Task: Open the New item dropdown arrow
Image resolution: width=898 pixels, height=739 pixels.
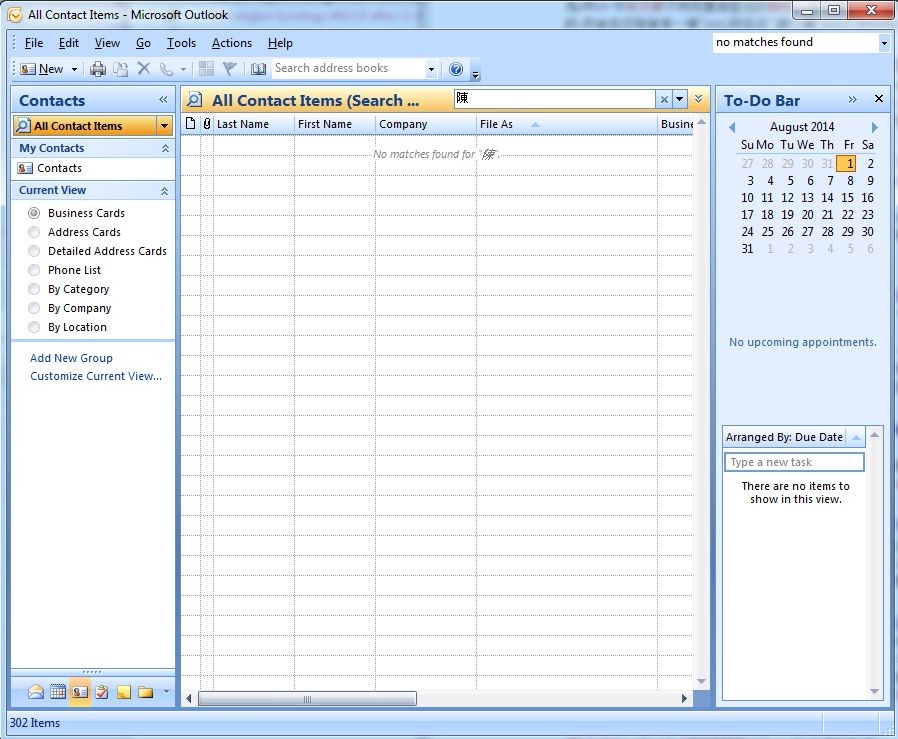Action: tap(74, 69)
